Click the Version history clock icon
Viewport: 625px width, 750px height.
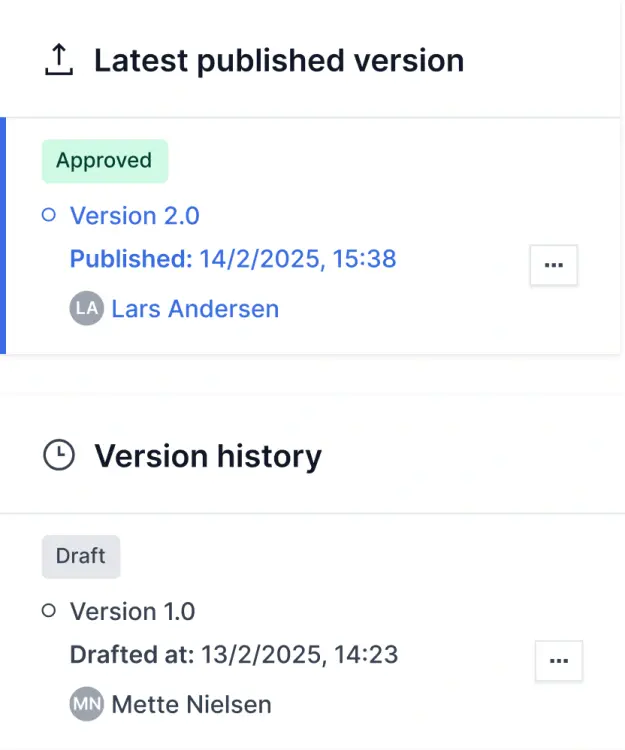(x=60, y=456)
